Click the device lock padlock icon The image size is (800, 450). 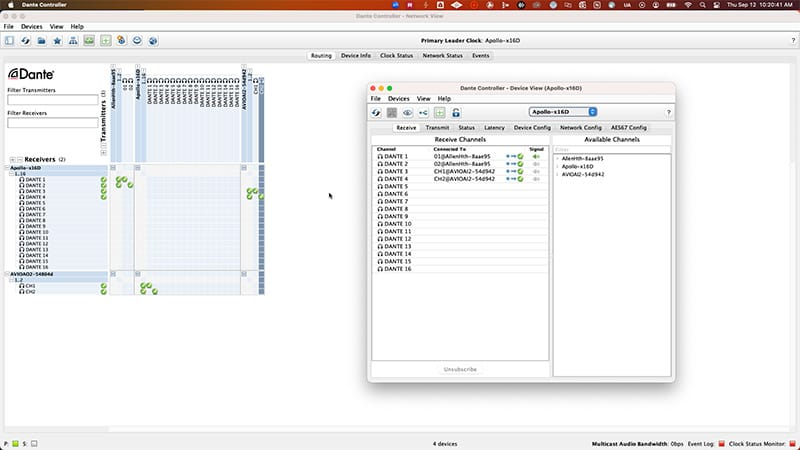(456, 112)
